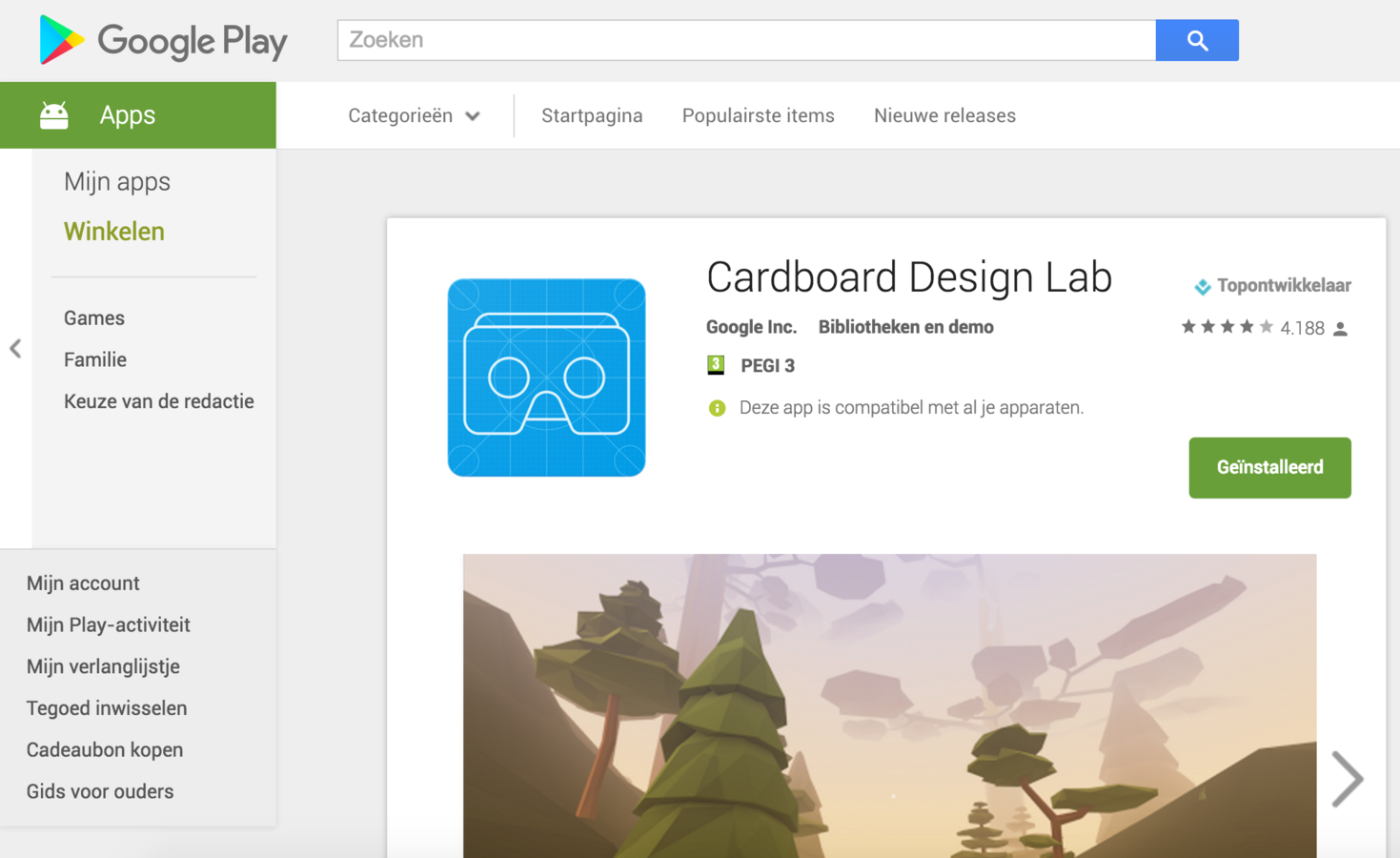The height and width of the screenshot is (858, 1400).
Task: Open Mijn apps in sidebar
Action: [117, 181]
